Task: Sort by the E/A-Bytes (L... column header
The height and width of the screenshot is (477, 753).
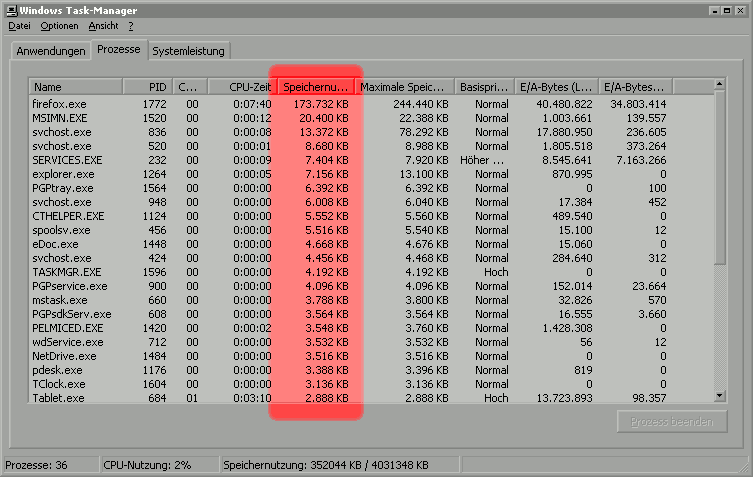Action: (x=556, y=87)
